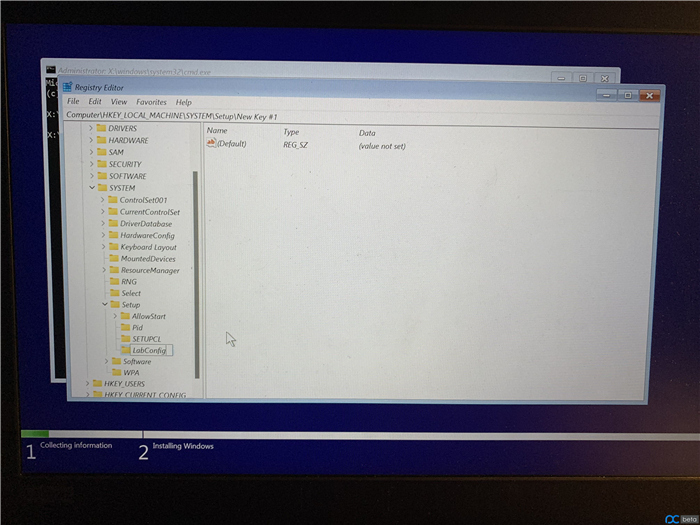Select the Pid key label
The height and width of the screenshot is (525, 700).
[x=137, y=327]
